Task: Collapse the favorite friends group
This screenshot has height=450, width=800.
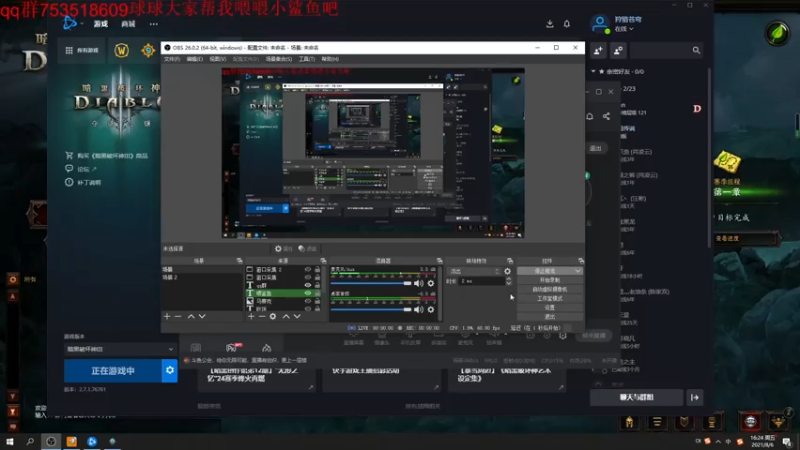Action: pyautogui.click(x=593, y=71)
